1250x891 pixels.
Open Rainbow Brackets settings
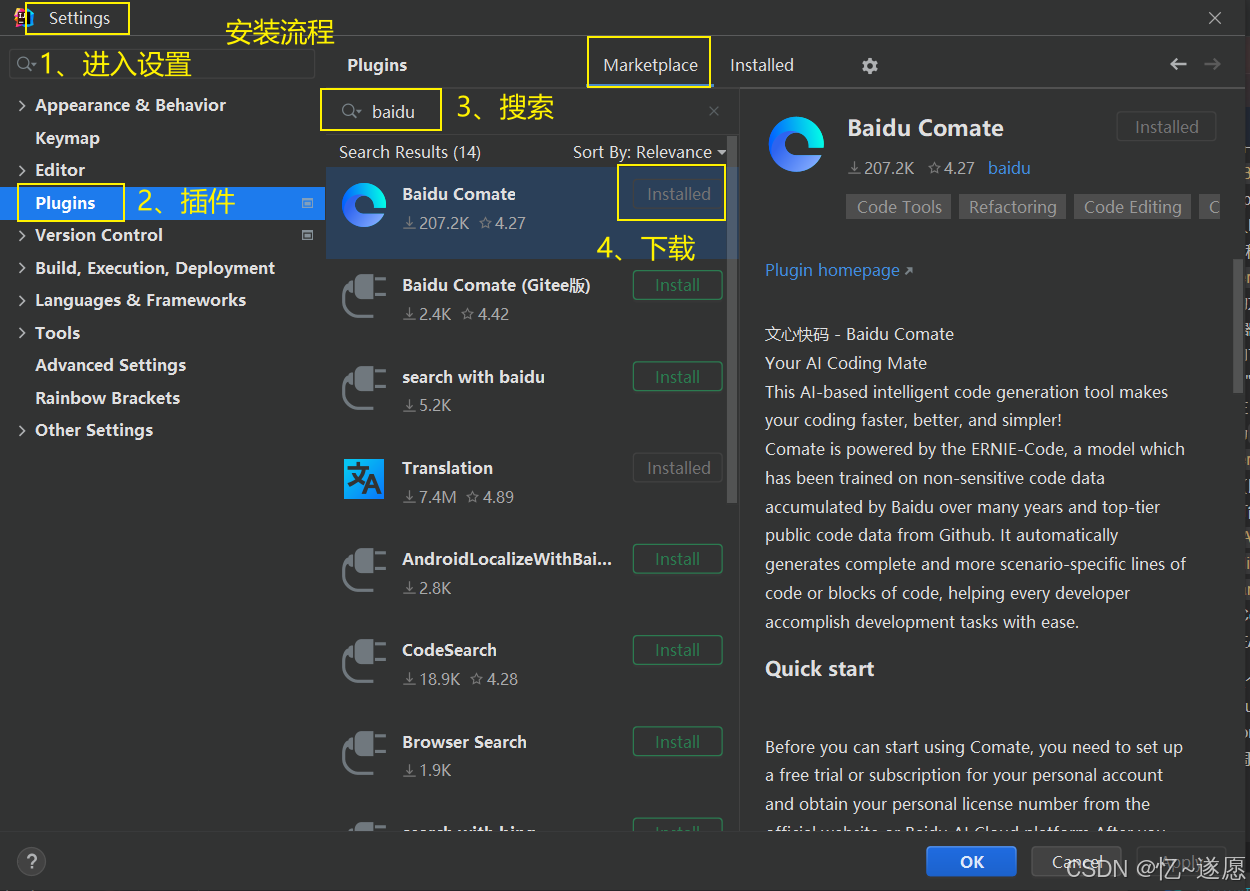pos(107,398)
